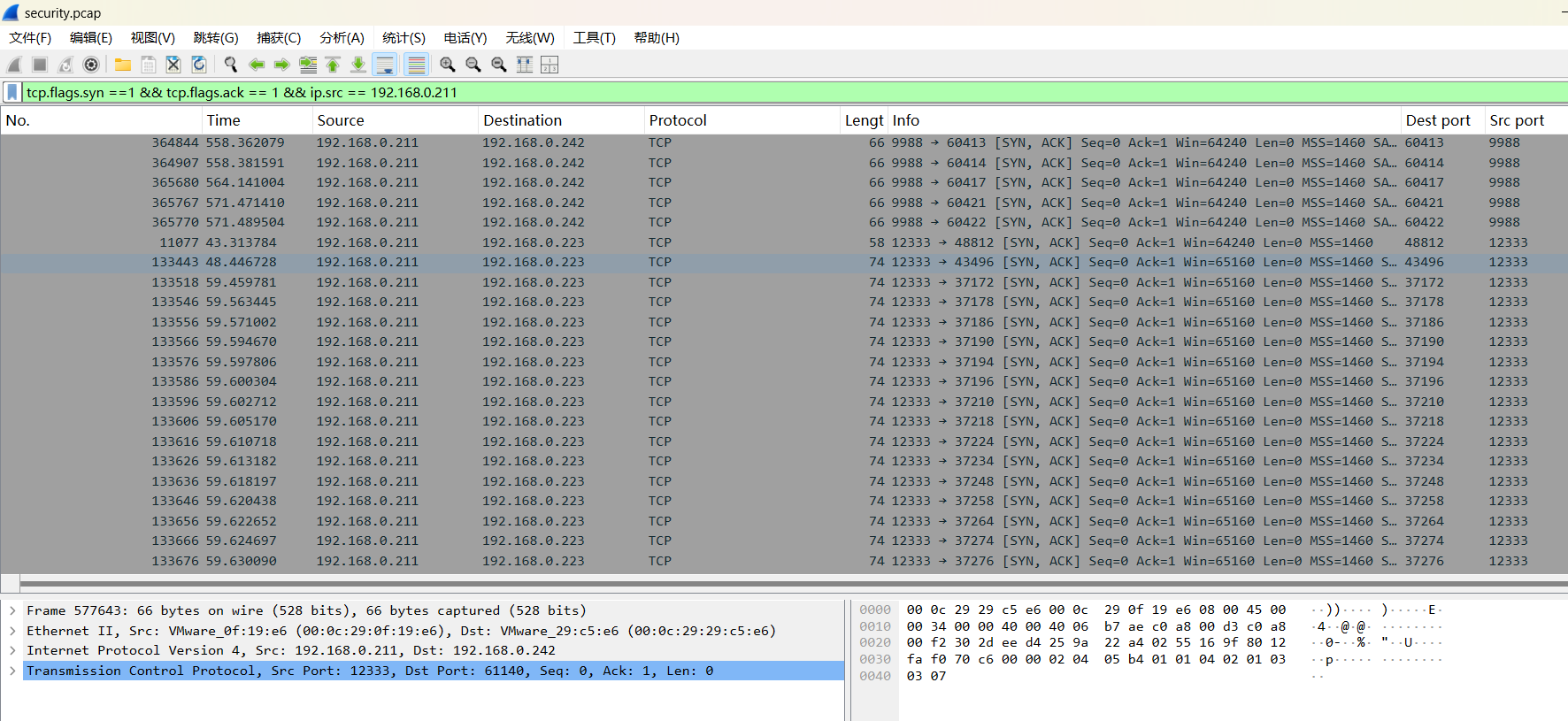Toggle packet list colorization
The image size is (1568, 721).
click(x=416, y=65)
